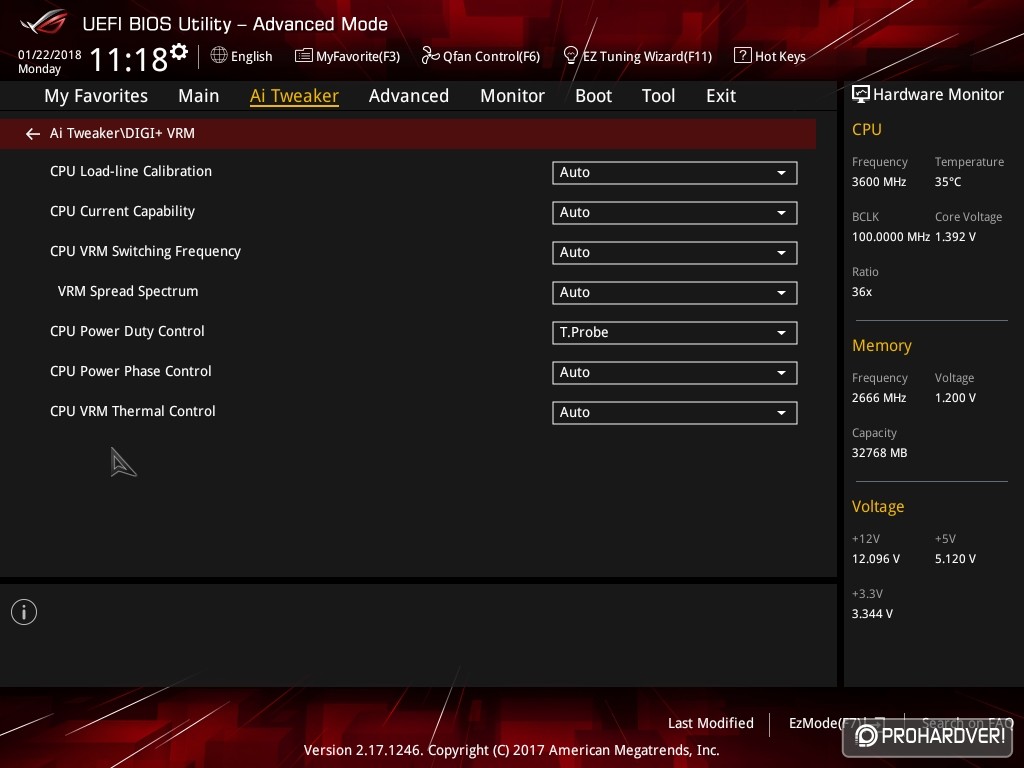Click the 11:18 clock display
The height and width of the screenshot is (768, 1024).
pyautogui.click(x=129, y=60)
